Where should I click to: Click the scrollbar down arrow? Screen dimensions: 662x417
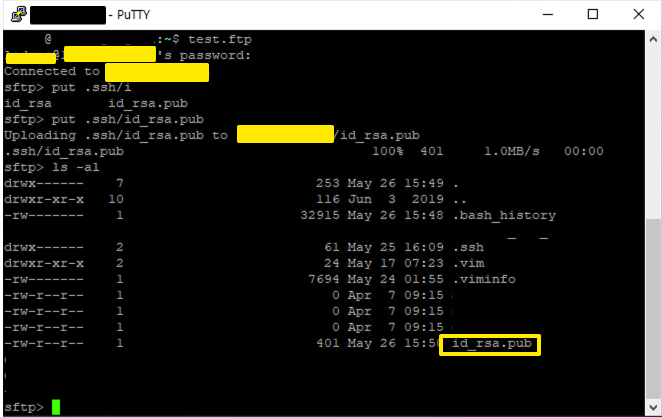tap(653, 408)
